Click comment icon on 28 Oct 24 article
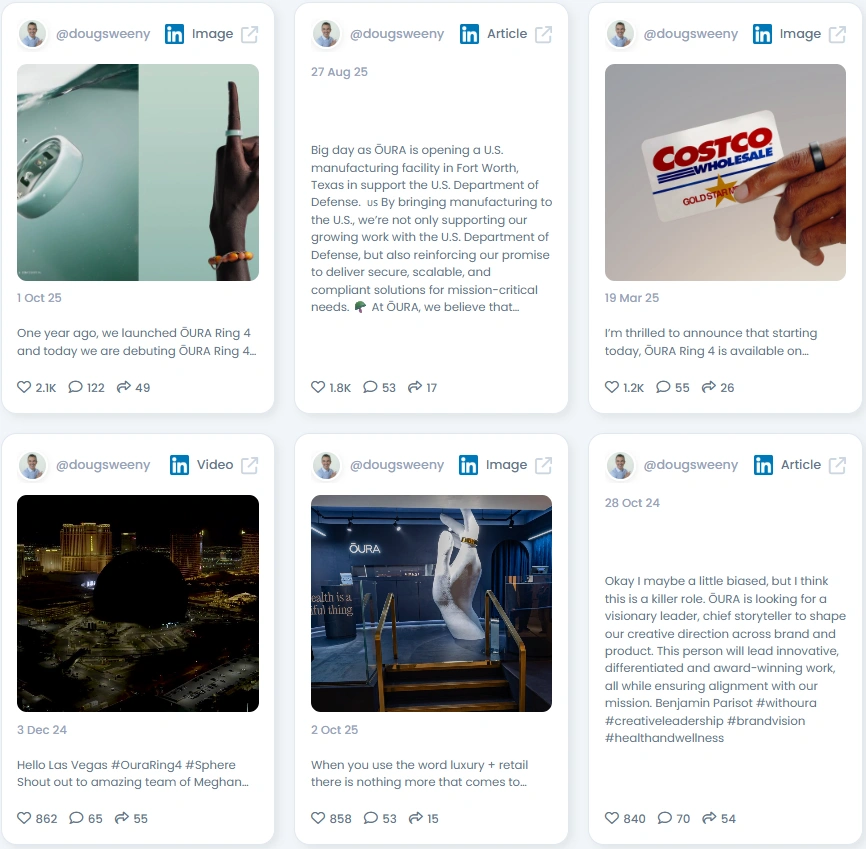Image resolution: width=866 pixels, height=849 pixels. click(x=664, y=818)
